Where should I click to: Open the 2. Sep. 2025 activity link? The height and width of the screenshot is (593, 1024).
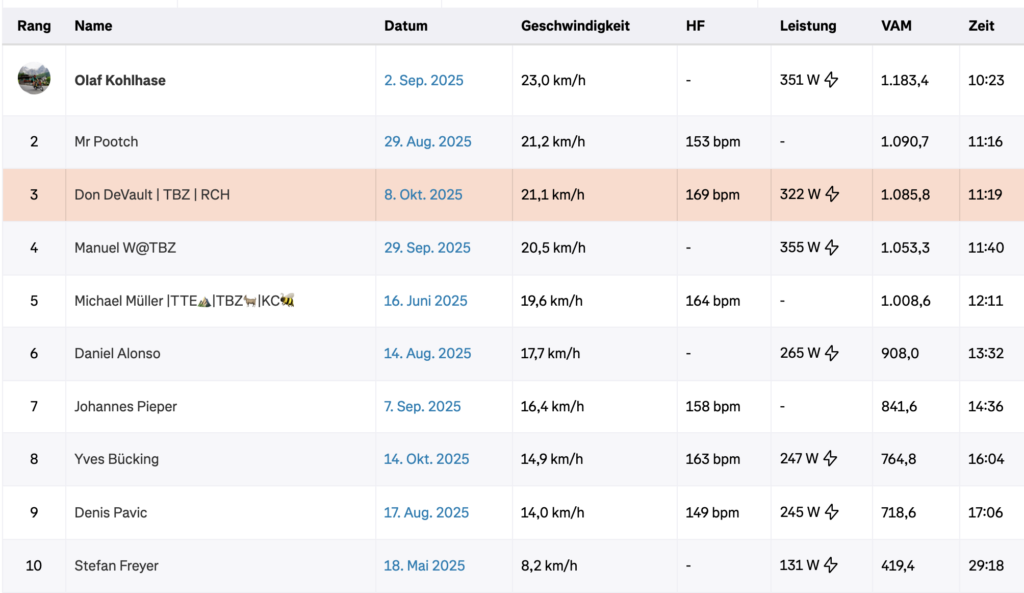[424, 80]
